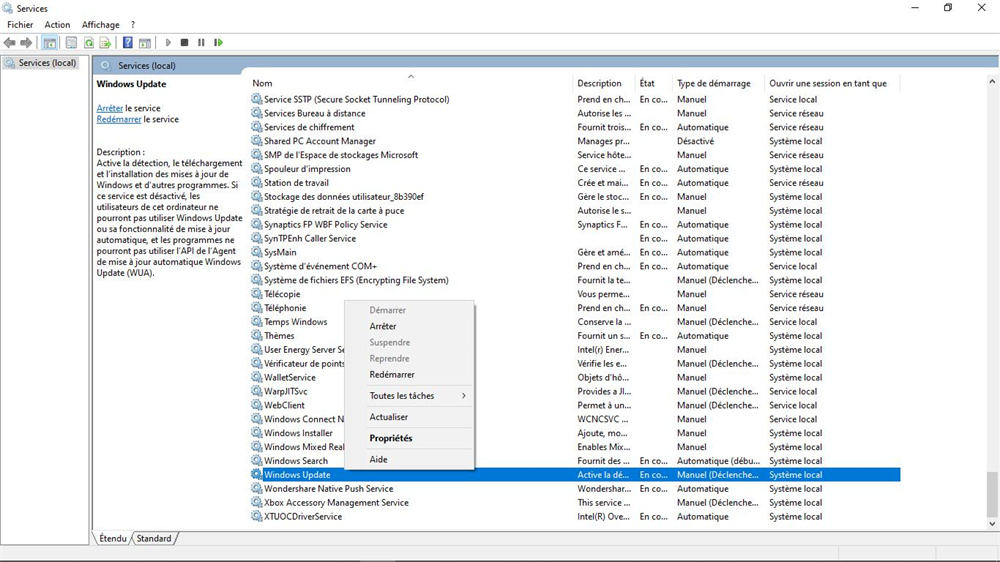Viewport: 1000px width, 562px height.
Task: Toggle the console tree toolbar icon
Action: pyautogui.click(x=50, y=43)
